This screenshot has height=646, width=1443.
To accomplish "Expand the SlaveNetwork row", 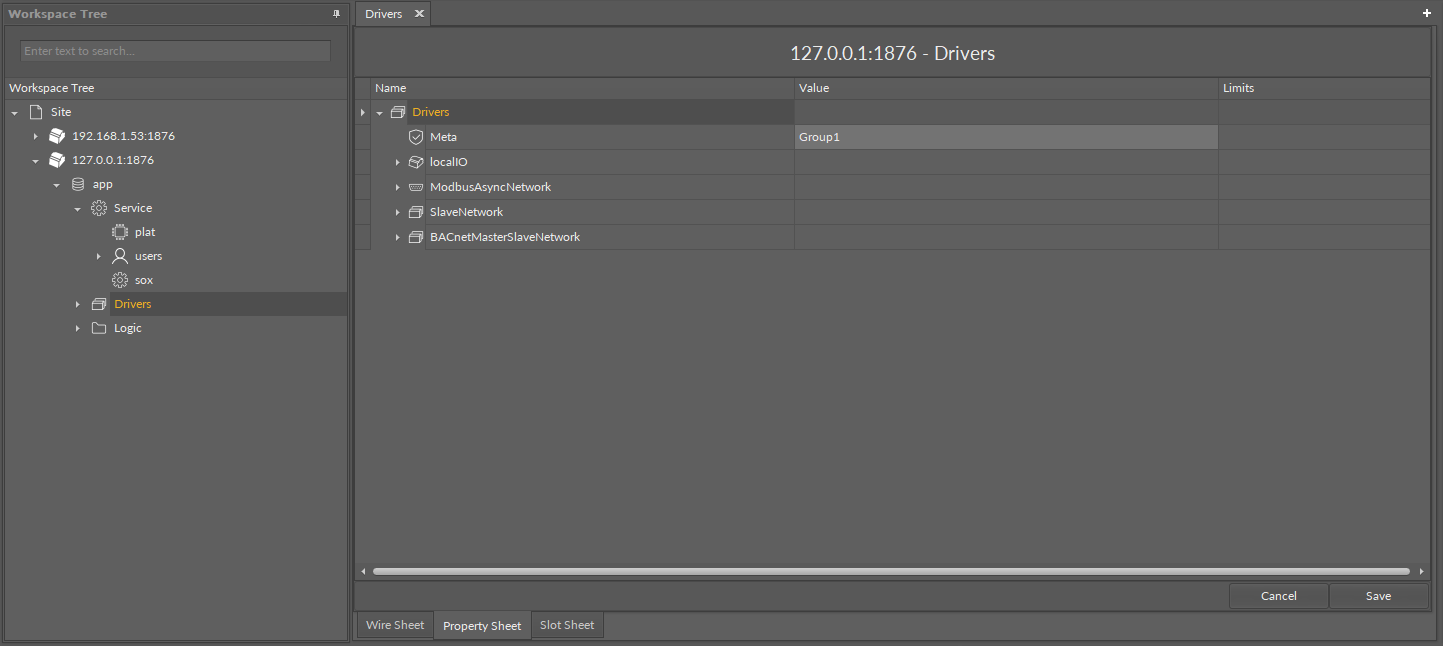I will click(397, 212).
